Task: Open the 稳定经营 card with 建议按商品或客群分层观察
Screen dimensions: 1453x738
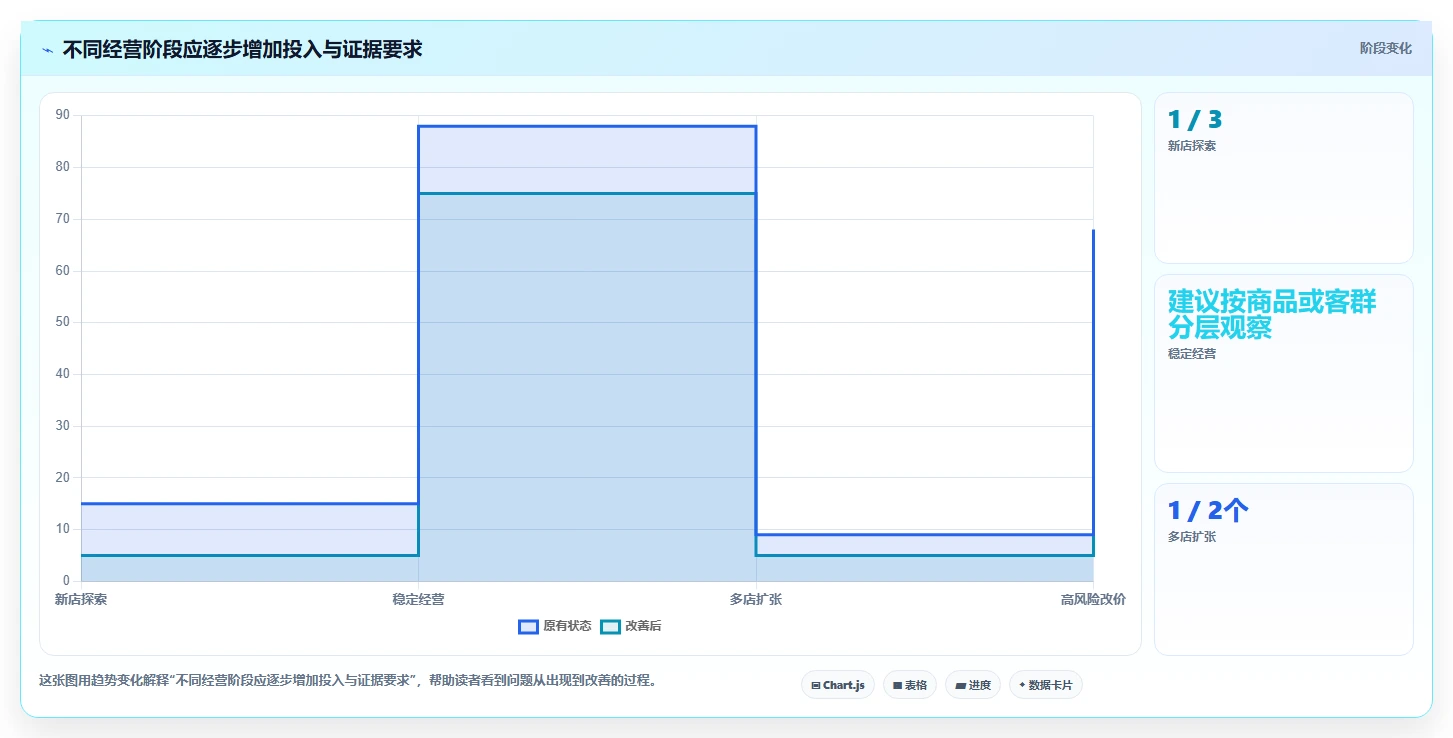Action: point(1284,373)
